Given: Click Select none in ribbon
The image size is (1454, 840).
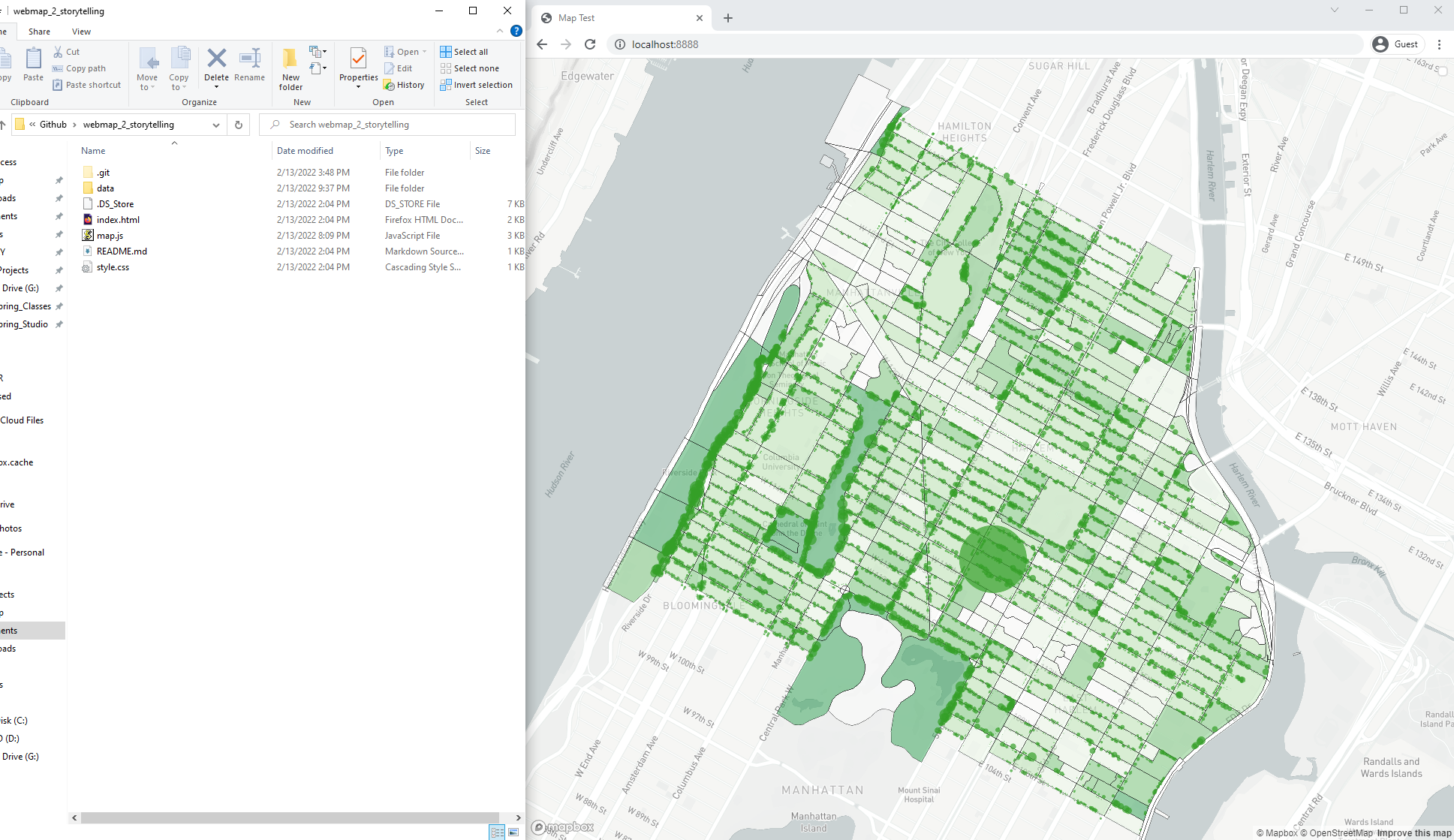Looking at the screenshot, I should [469, 68].
